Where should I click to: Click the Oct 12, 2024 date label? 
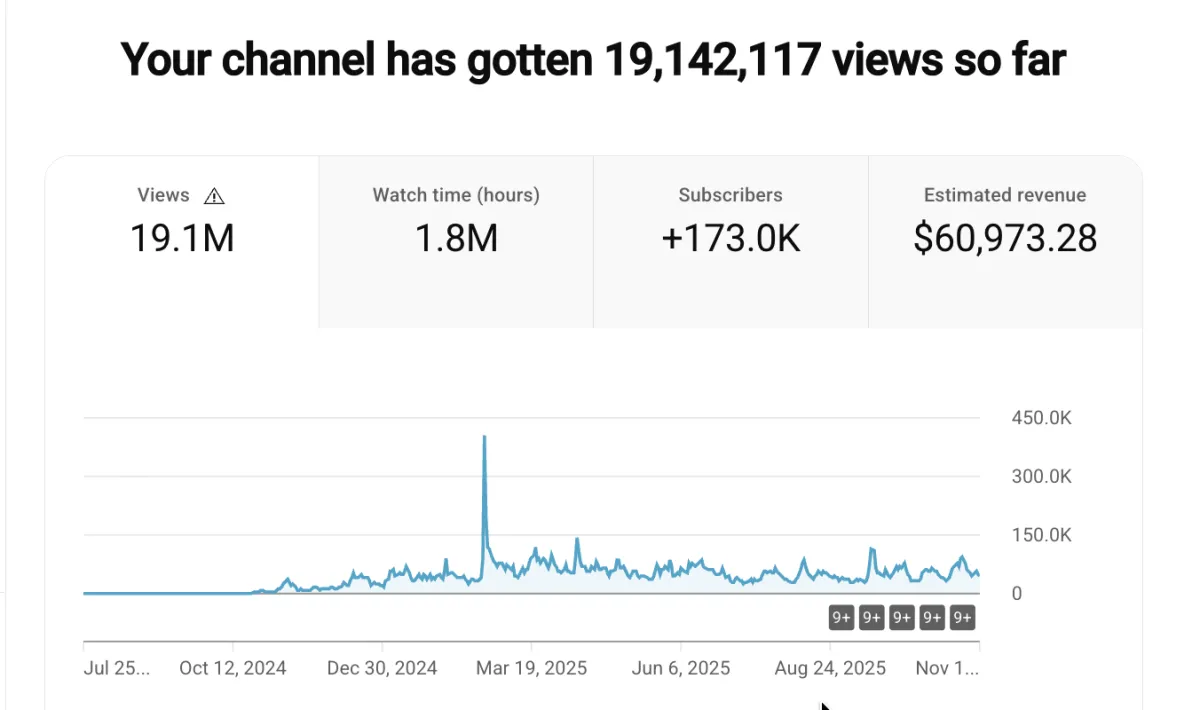(233, 668)
